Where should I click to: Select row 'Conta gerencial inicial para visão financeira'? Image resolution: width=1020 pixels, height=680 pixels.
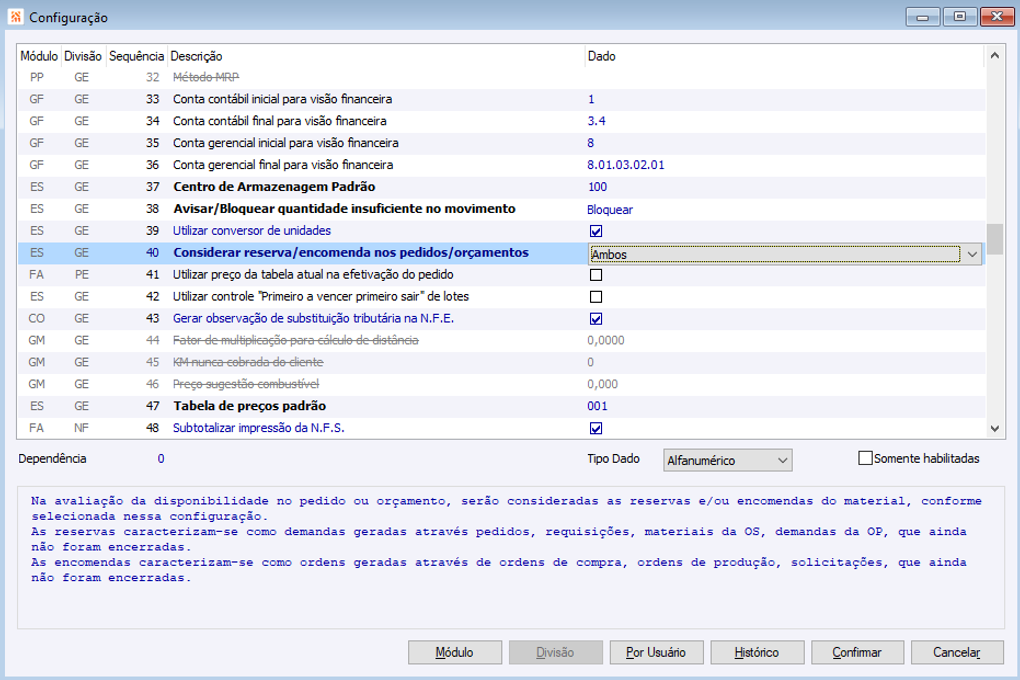pyautogui.click(x=501, y=143)
